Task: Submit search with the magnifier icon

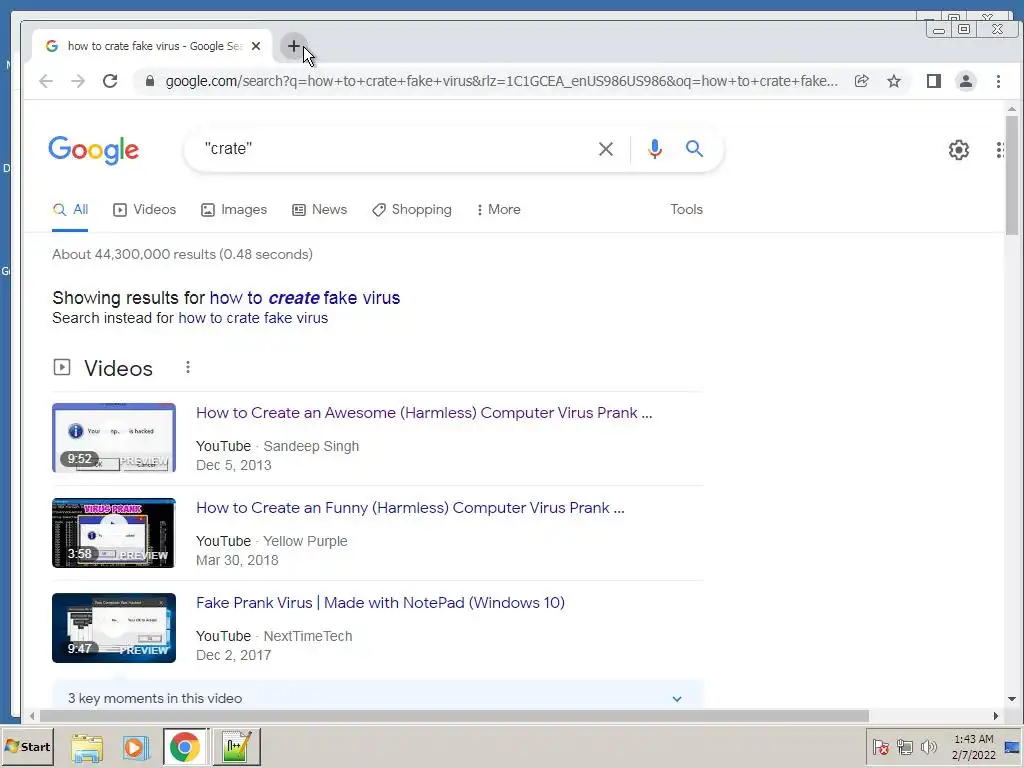Action: 694,149
